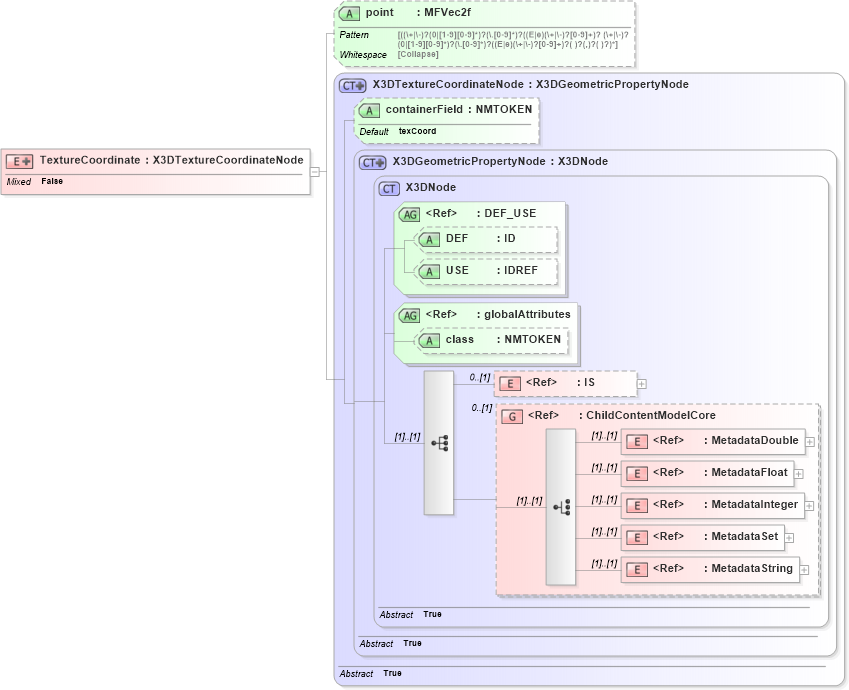Click the NMTOKEN type of class attribute

coord(532,339)
